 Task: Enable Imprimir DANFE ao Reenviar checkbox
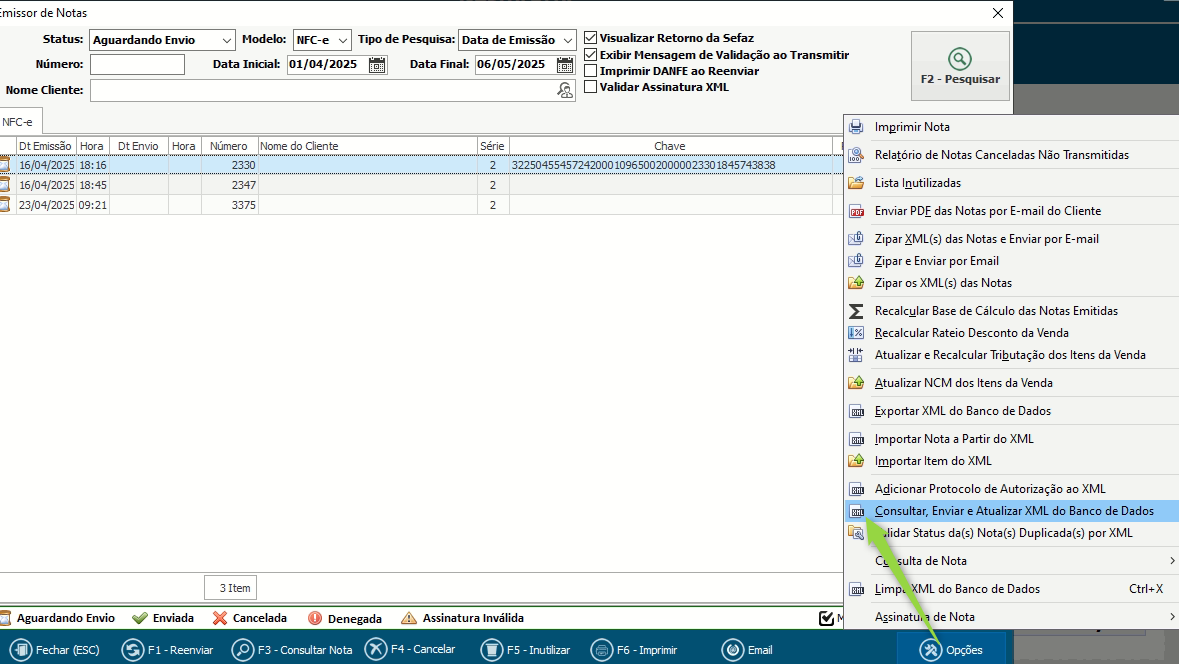point(591,71)
